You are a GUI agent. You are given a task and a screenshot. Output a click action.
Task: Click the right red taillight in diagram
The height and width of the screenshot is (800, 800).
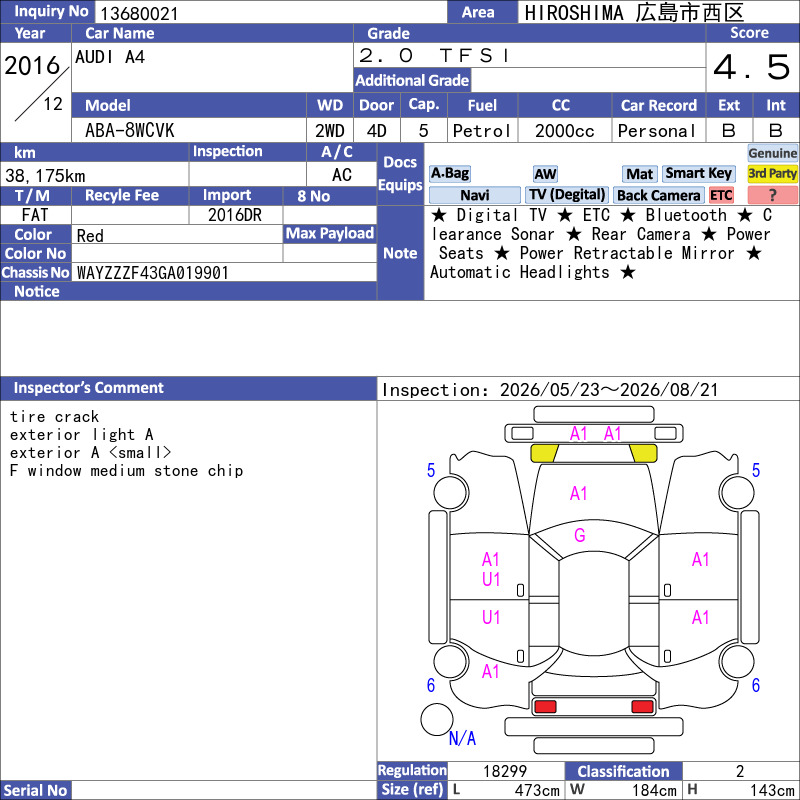pyautogui.click(x=642, y=706)
